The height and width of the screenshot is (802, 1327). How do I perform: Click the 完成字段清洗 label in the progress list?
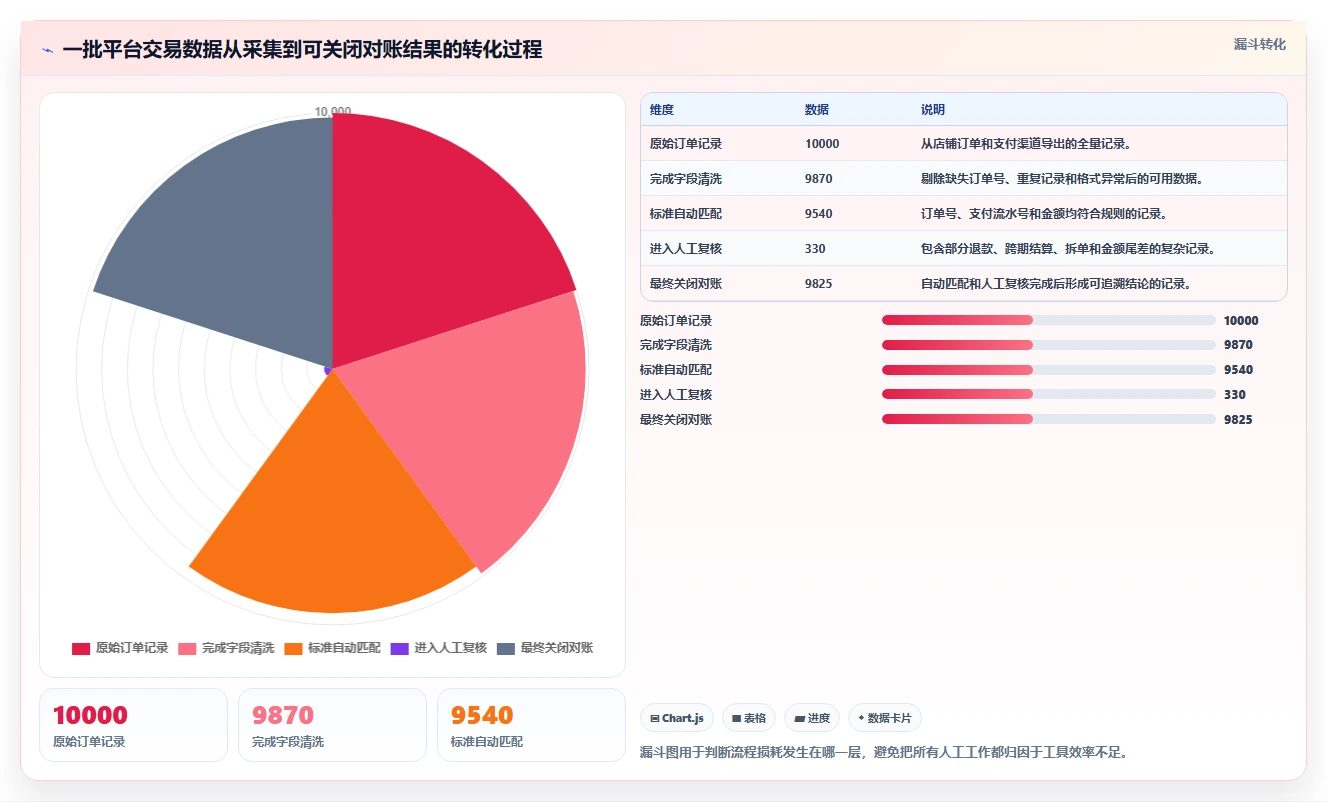[676, 345]
